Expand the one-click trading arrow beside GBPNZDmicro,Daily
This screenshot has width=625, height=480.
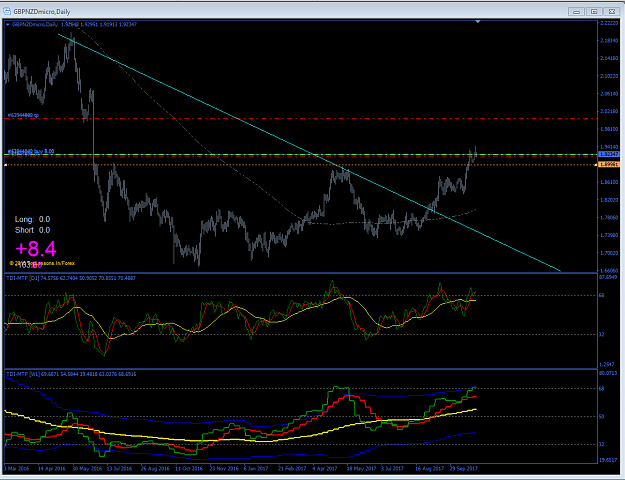click(8, 25)
